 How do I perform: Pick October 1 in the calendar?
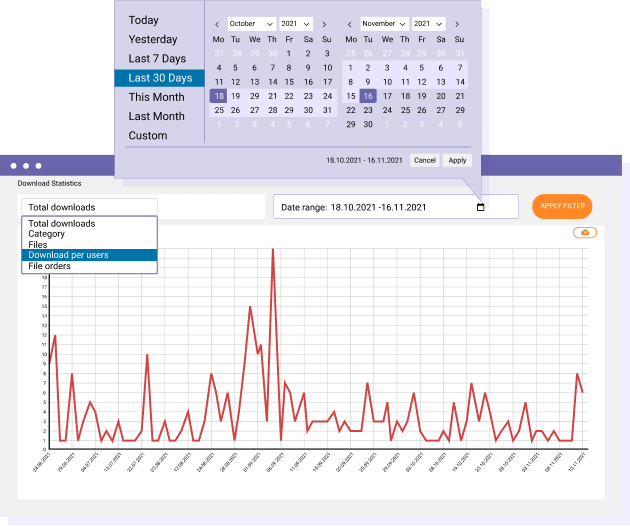pos(288,53)
